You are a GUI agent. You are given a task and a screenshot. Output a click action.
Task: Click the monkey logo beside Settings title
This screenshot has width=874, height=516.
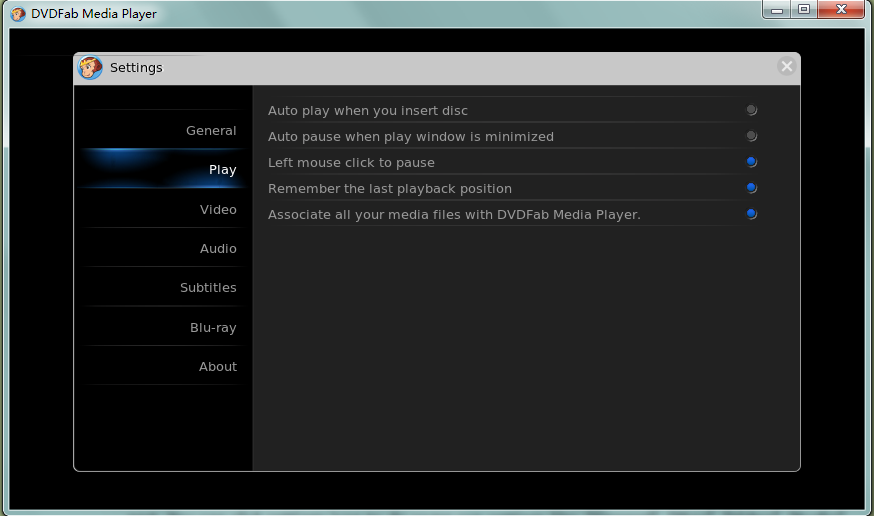click(90, 68)
